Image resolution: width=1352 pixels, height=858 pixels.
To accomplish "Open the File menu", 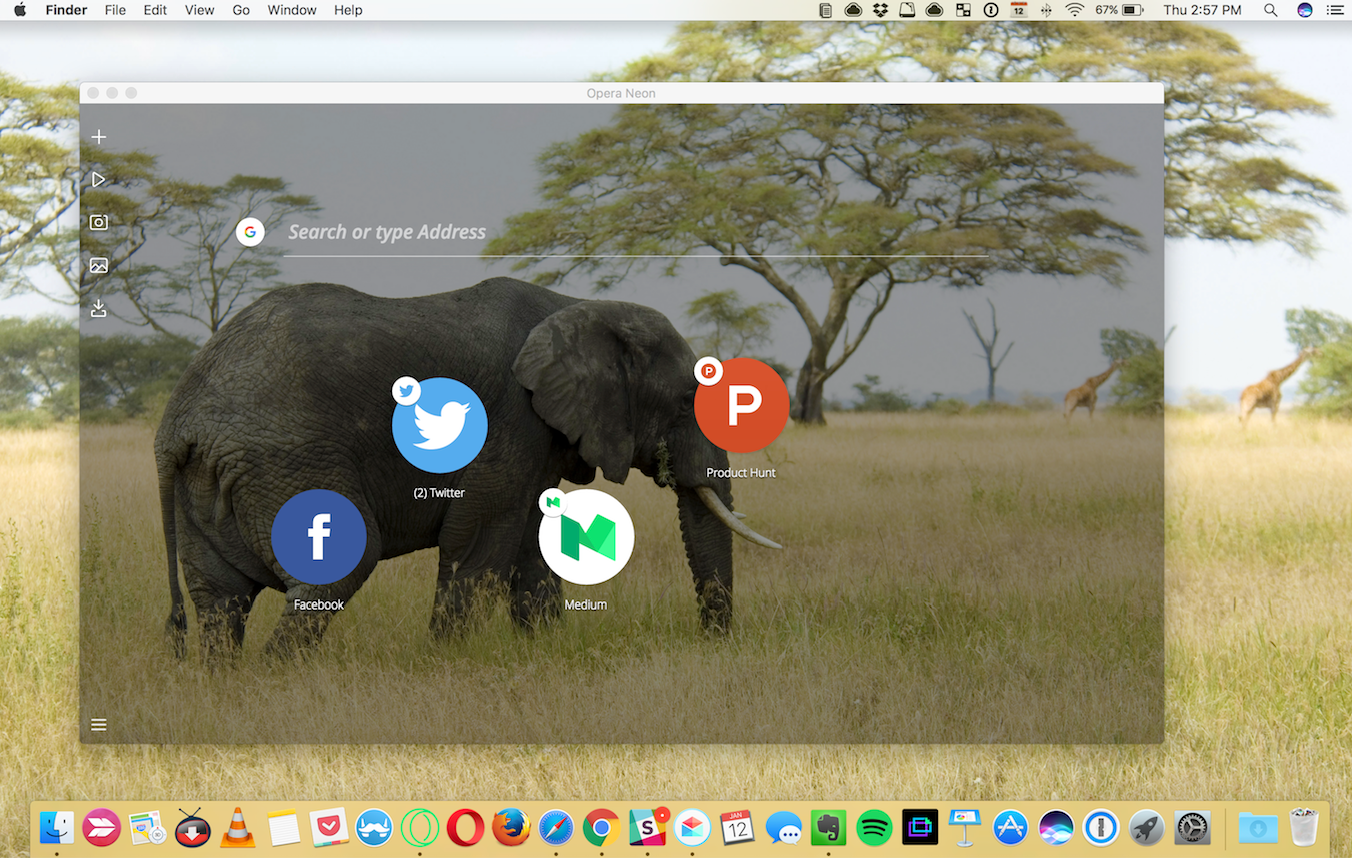I will [115, 10].
